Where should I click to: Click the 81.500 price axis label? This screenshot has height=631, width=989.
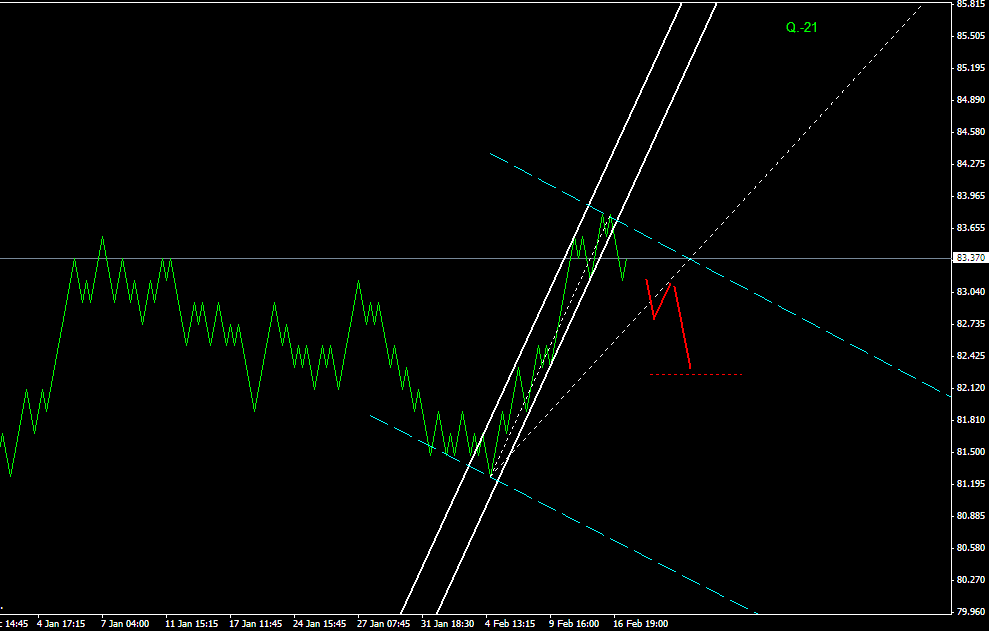coord(971,452)
